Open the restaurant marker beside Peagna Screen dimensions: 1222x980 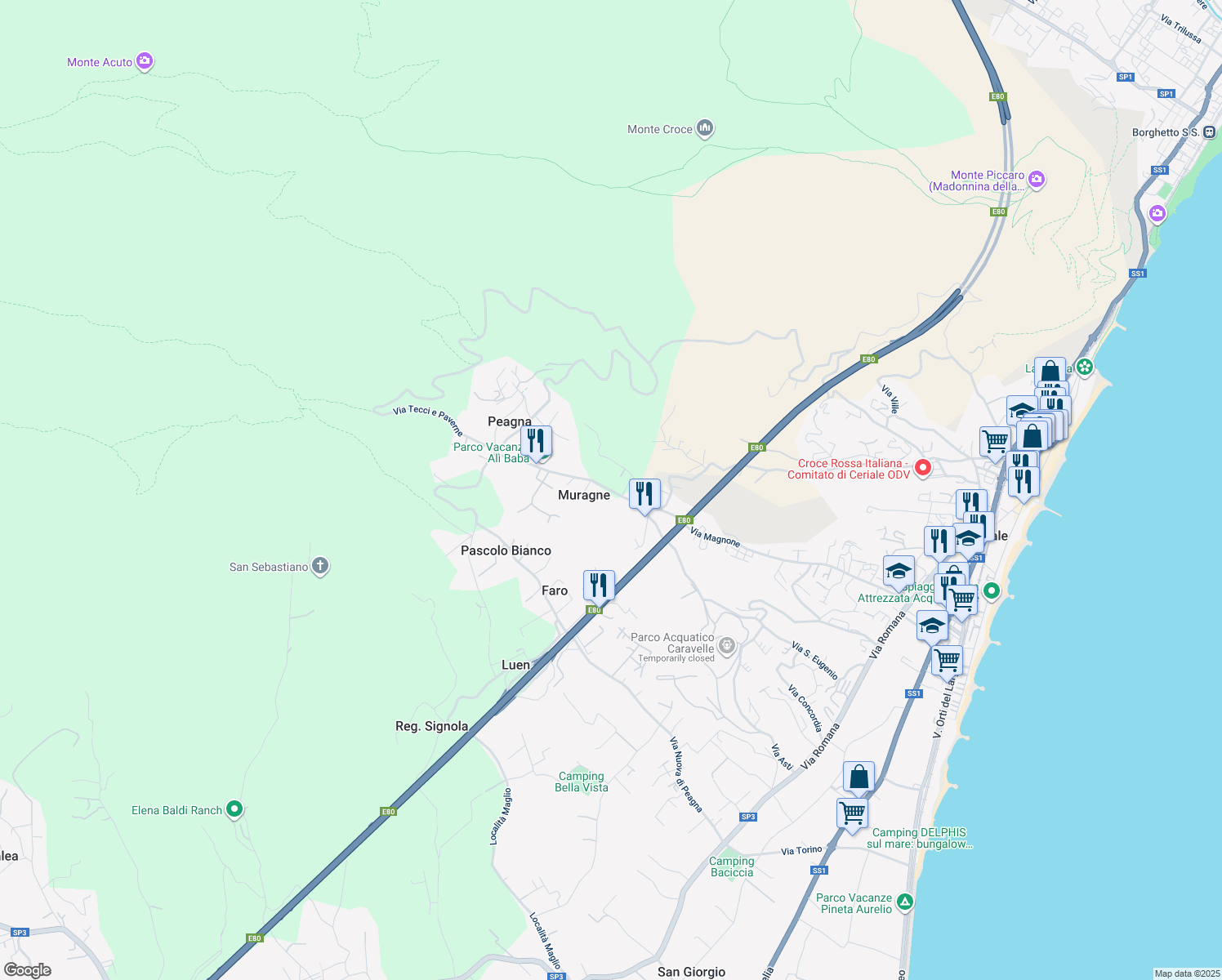click(536, 442)
